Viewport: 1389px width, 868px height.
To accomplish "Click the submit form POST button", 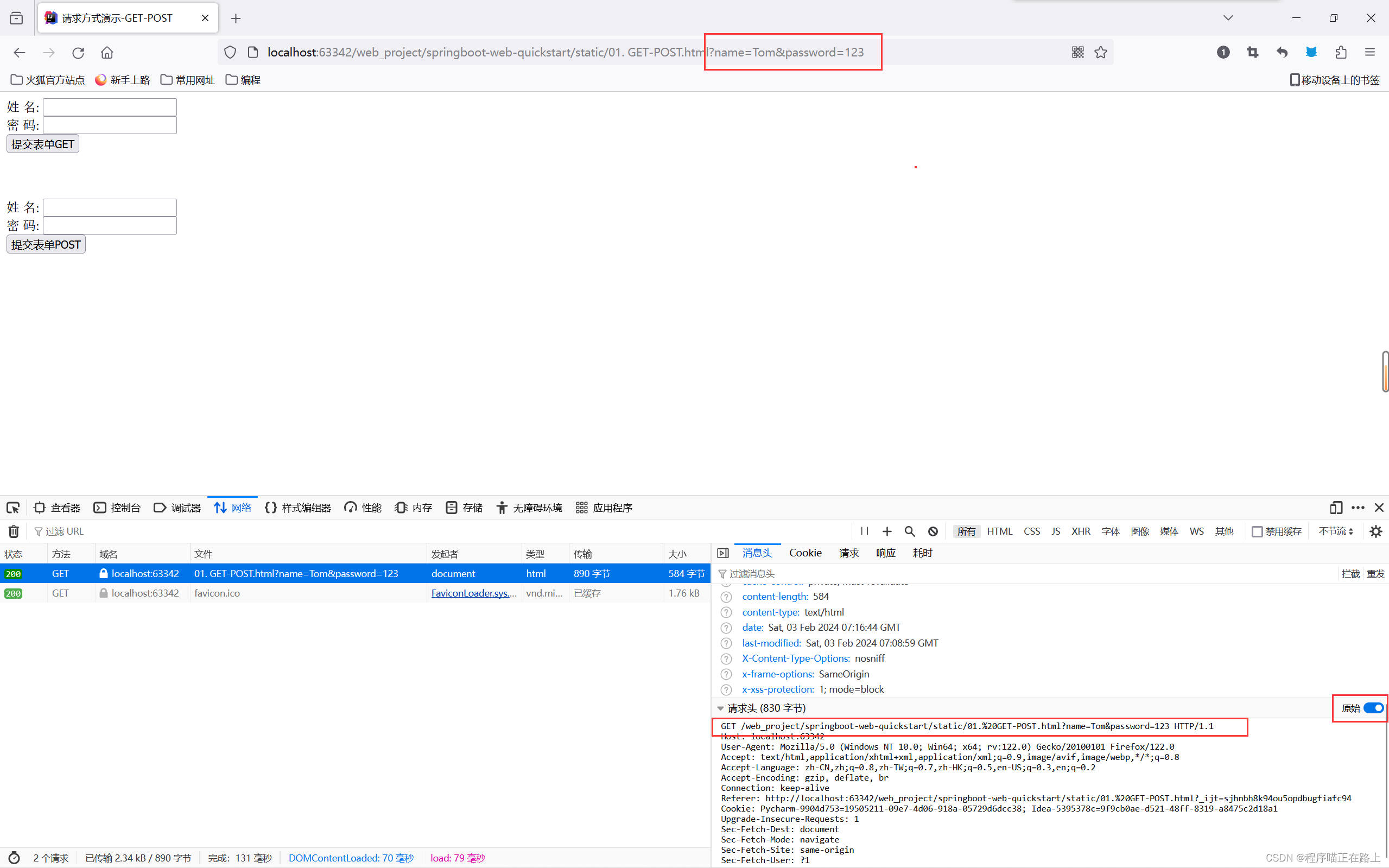I will point(46,245).
